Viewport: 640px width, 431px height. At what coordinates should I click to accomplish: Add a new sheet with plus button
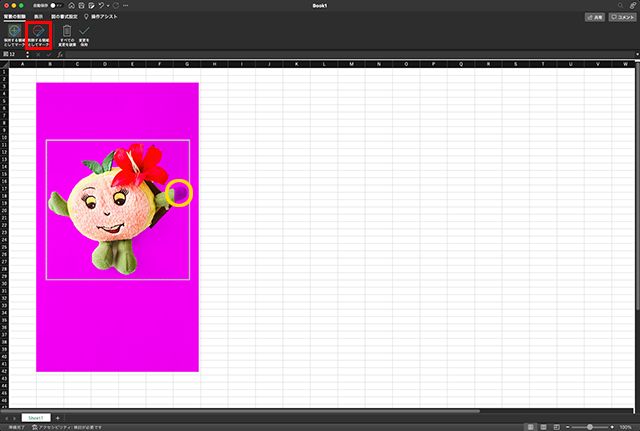pos(57,416)
